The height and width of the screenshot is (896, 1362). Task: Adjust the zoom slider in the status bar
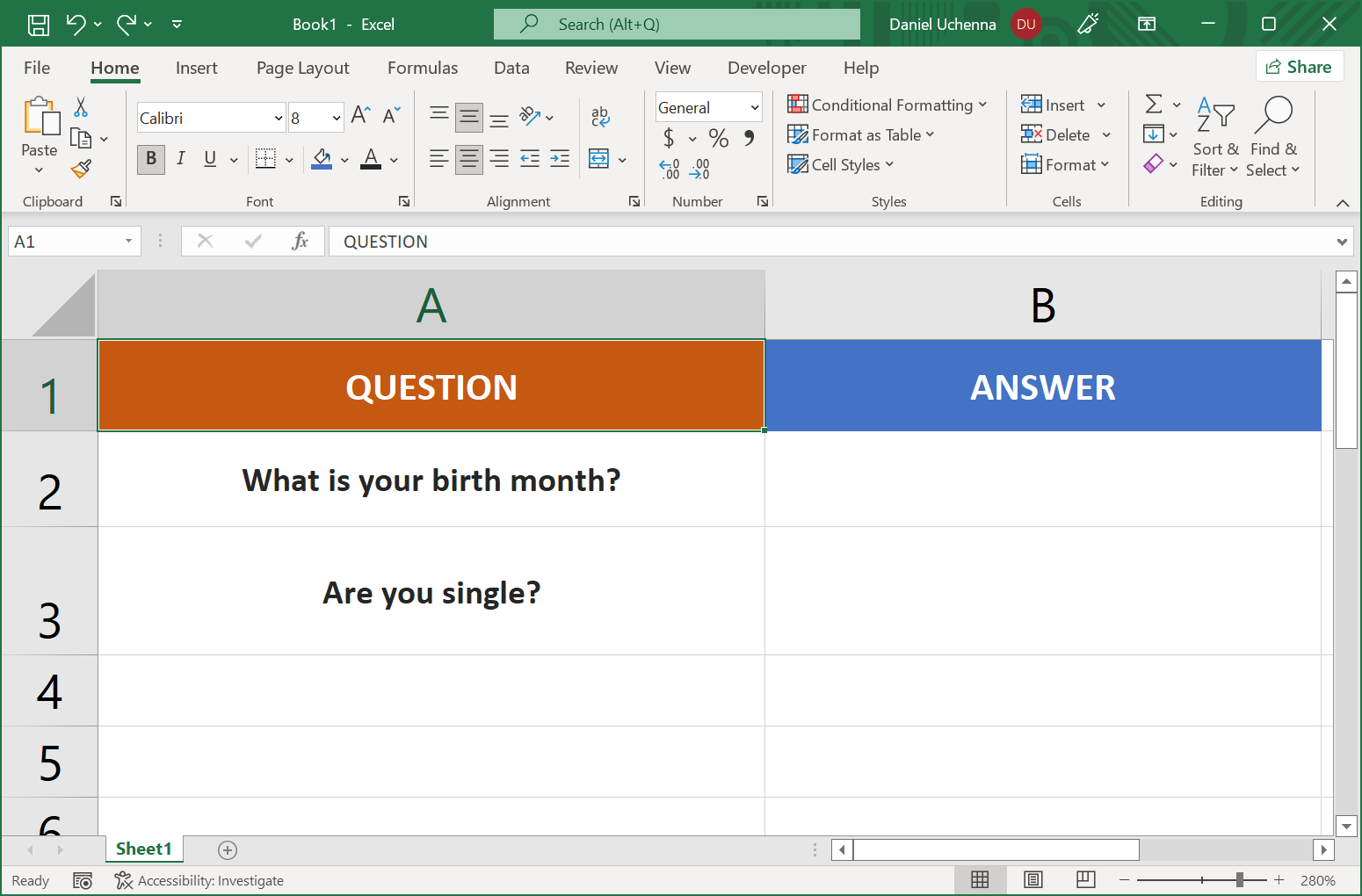(x=1240, y=879)
